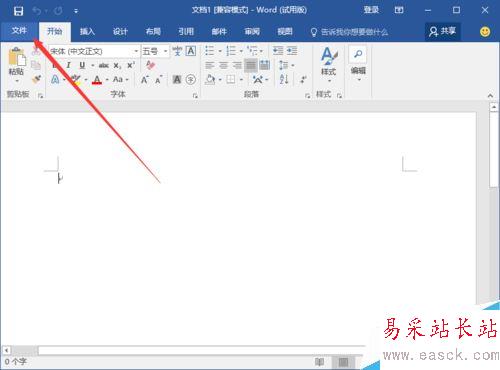Select justify alignment

[251, 65]
